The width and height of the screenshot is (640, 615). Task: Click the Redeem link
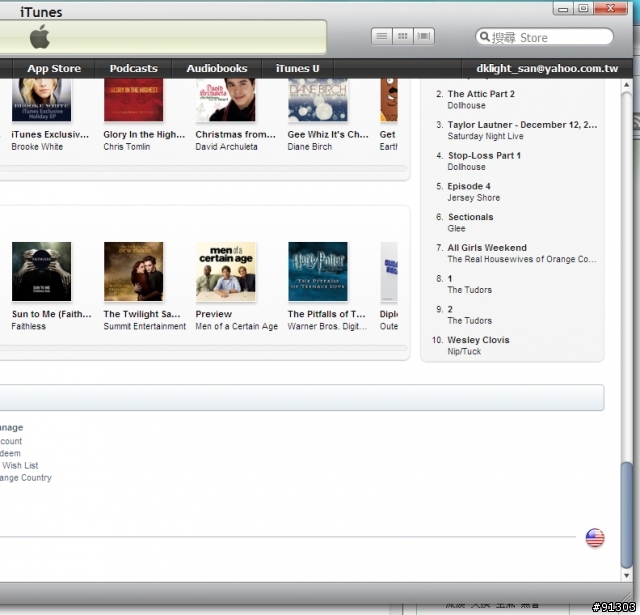10,453
